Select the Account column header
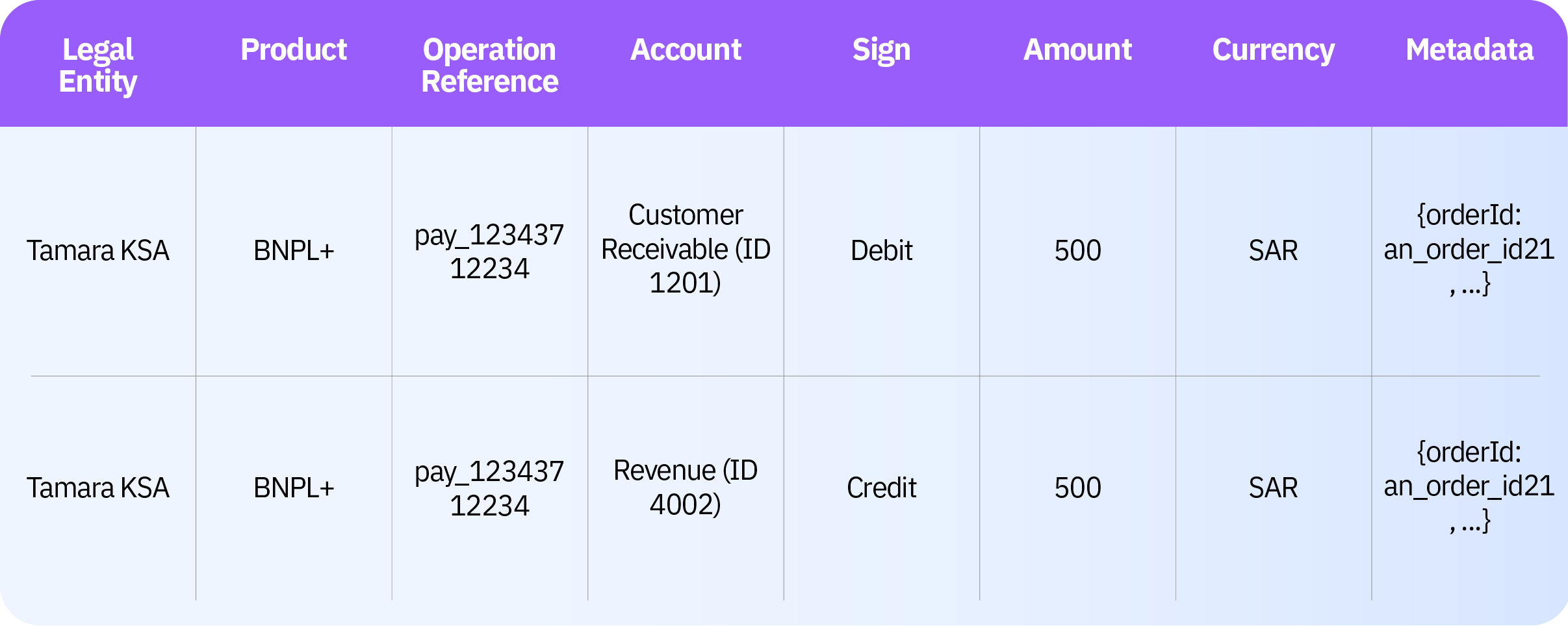 click(x=686, y=50)
